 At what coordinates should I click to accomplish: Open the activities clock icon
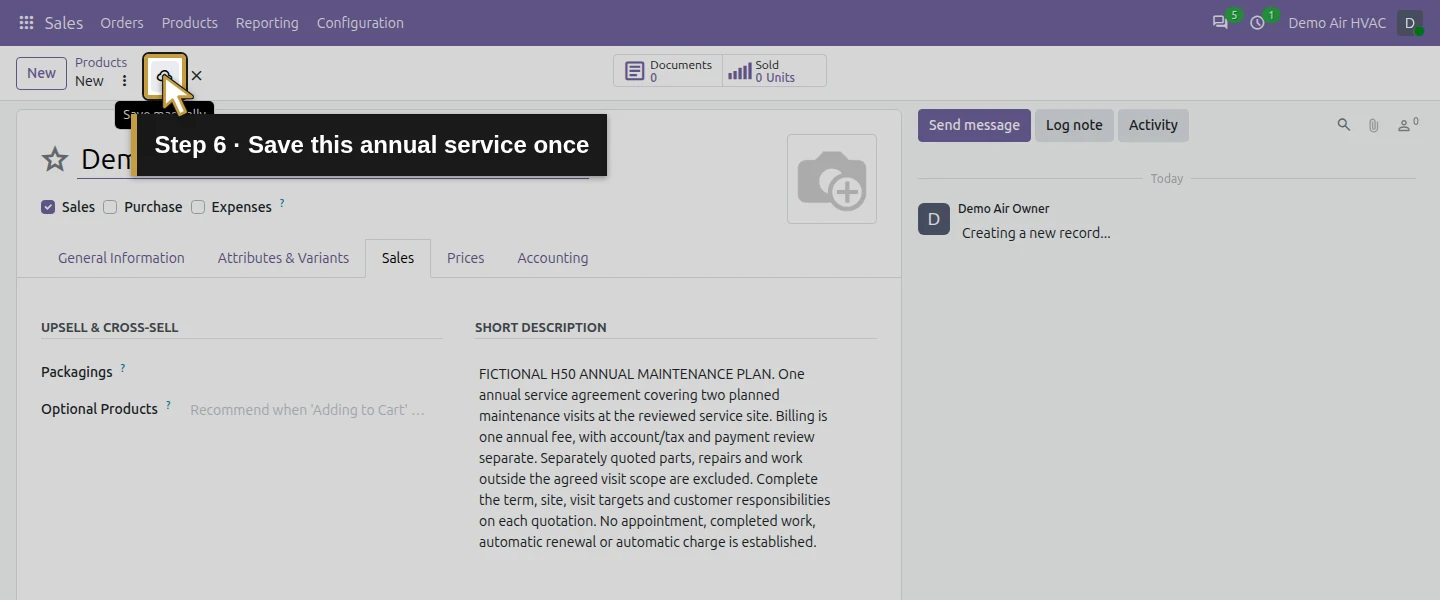[x=1258, y=23]
